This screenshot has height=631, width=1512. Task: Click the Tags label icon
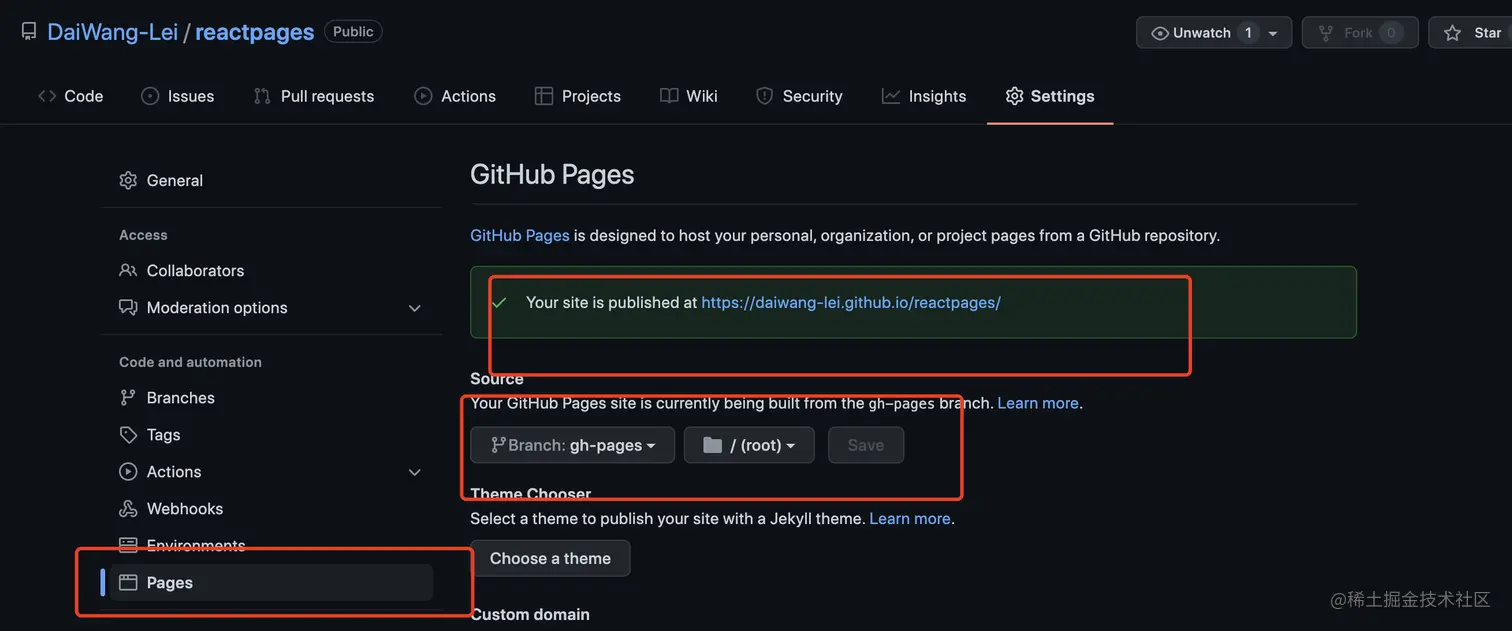coord(128,435)
